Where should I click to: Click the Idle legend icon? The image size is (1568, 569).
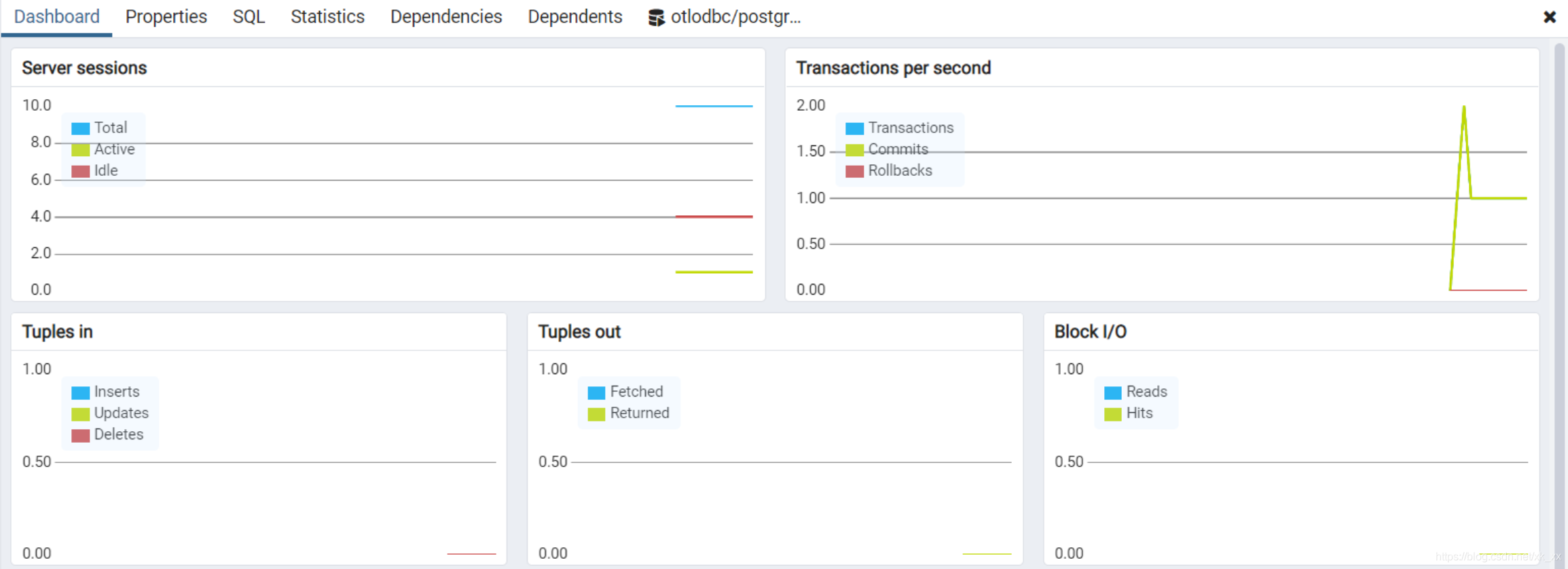(79, 170)
